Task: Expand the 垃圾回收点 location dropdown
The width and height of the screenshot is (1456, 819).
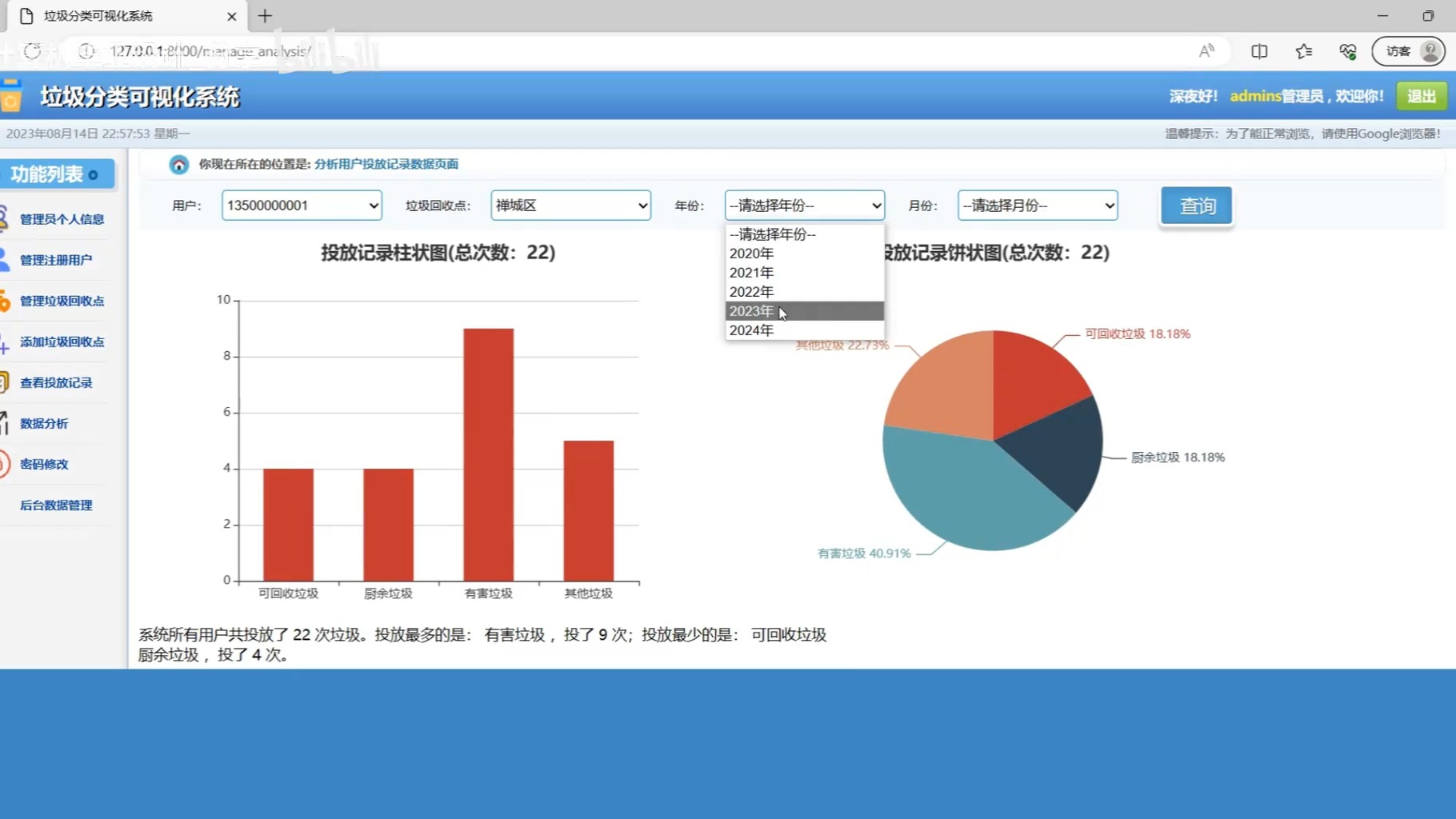Action: point(570,206)
